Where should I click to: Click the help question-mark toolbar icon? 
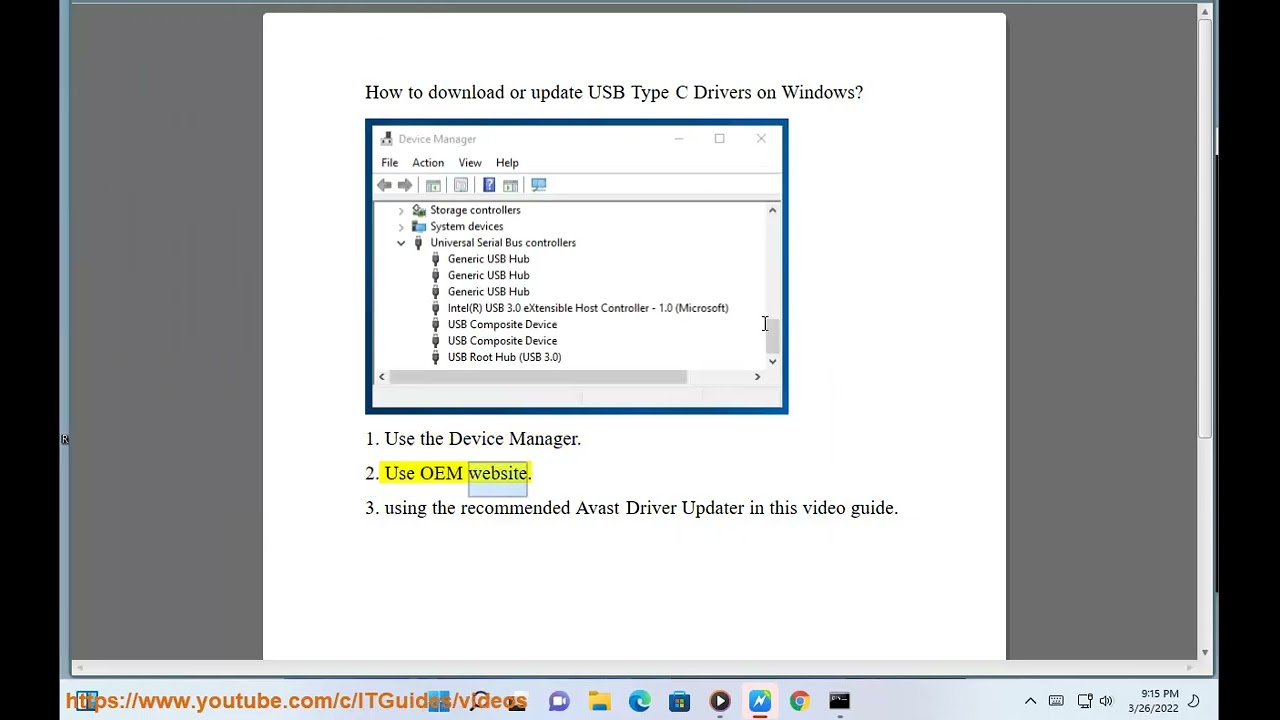(x=489, y=185)
